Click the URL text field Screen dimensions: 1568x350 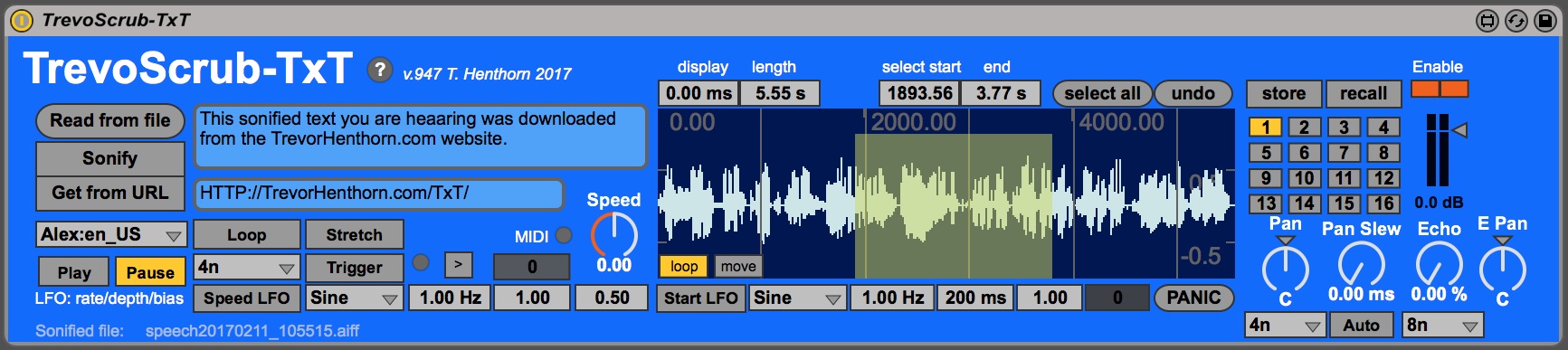pos(379,194)
